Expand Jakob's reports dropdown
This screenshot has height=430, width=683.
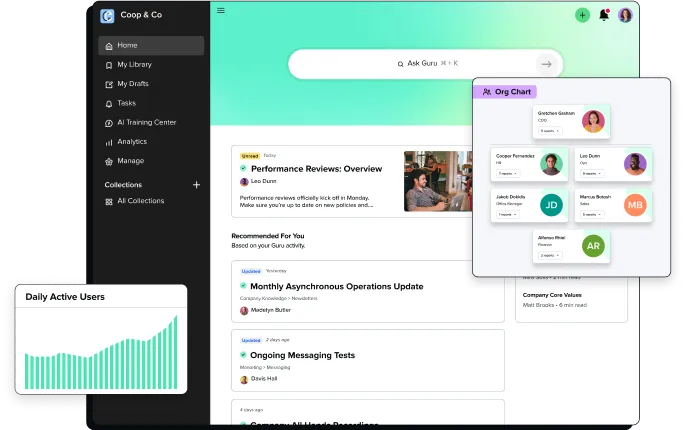click(x=508, y=214)
